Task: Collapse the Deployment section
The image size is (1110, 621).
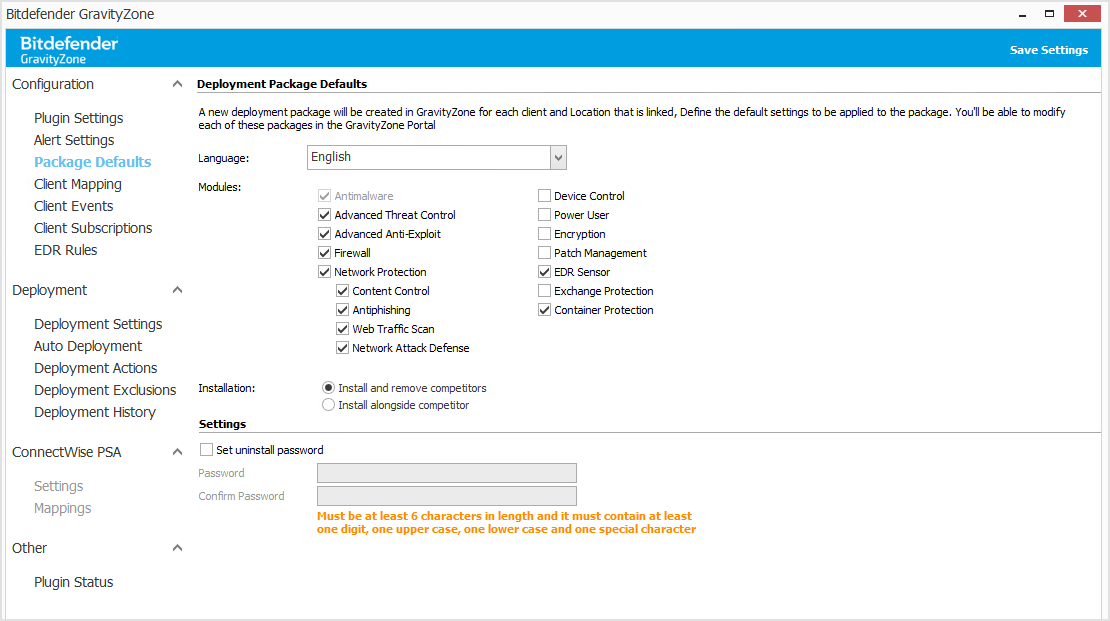Action: [177, 289]
